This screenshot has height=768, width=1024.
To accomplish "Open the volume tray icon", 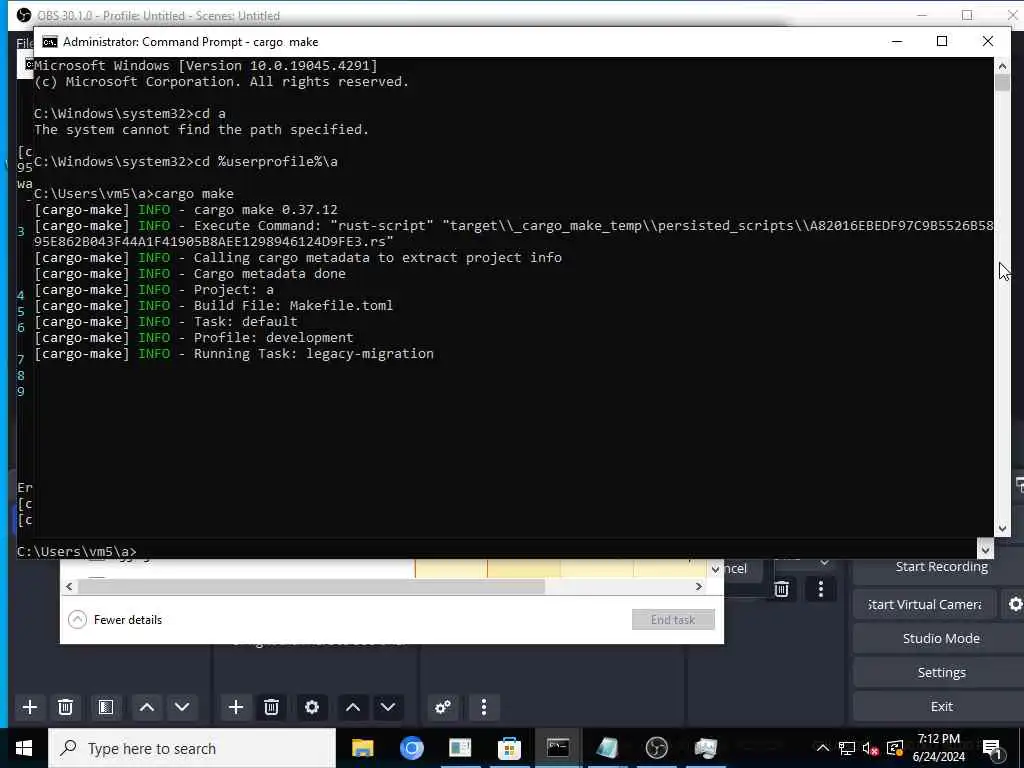I will tap(871, 748).
